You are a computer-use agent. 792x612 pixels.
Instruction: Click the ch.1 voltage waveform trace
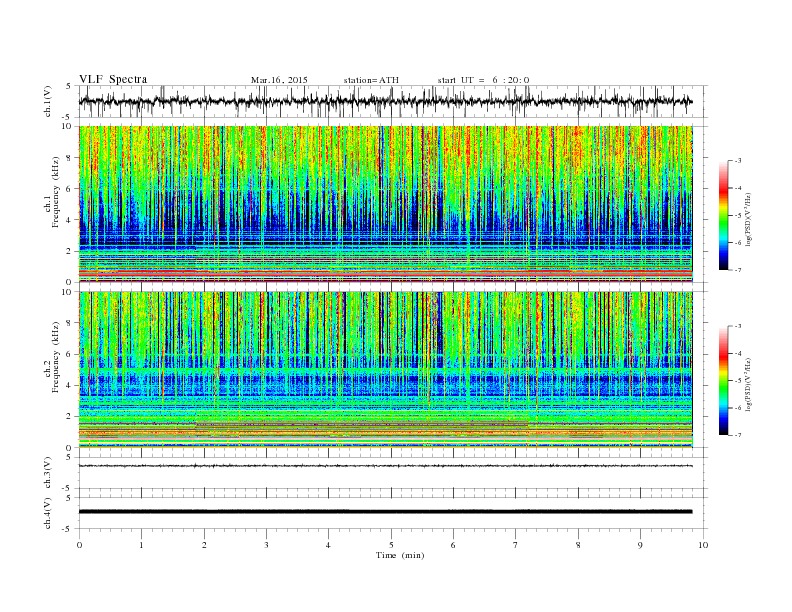click(x=385, y=101)
